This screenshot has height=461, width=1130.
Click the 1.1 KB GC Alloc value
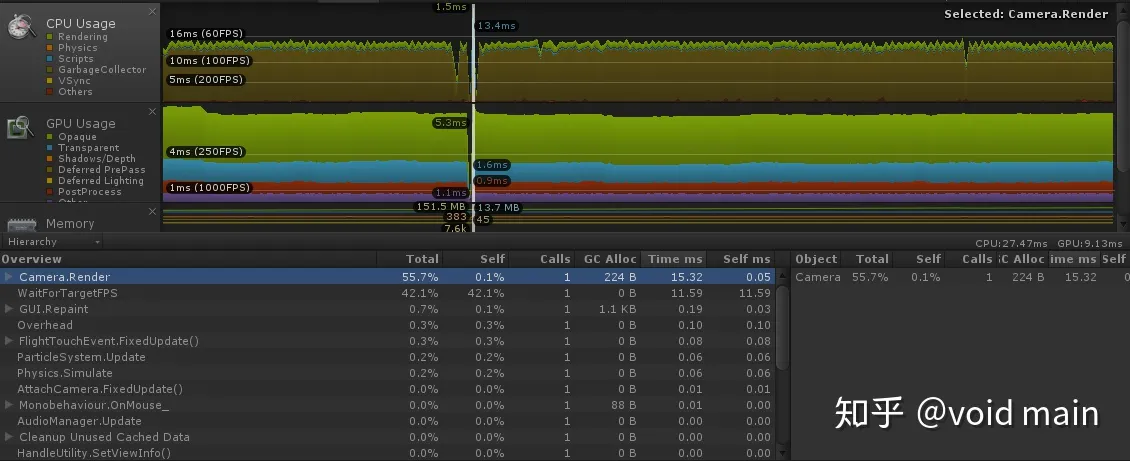[x=618, y=309]
